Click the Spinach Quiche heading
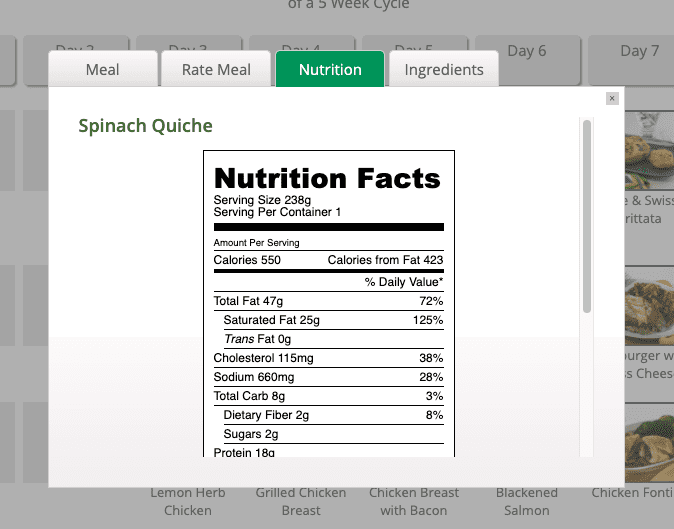The image size is (674, 529). [x=145, y=126]
